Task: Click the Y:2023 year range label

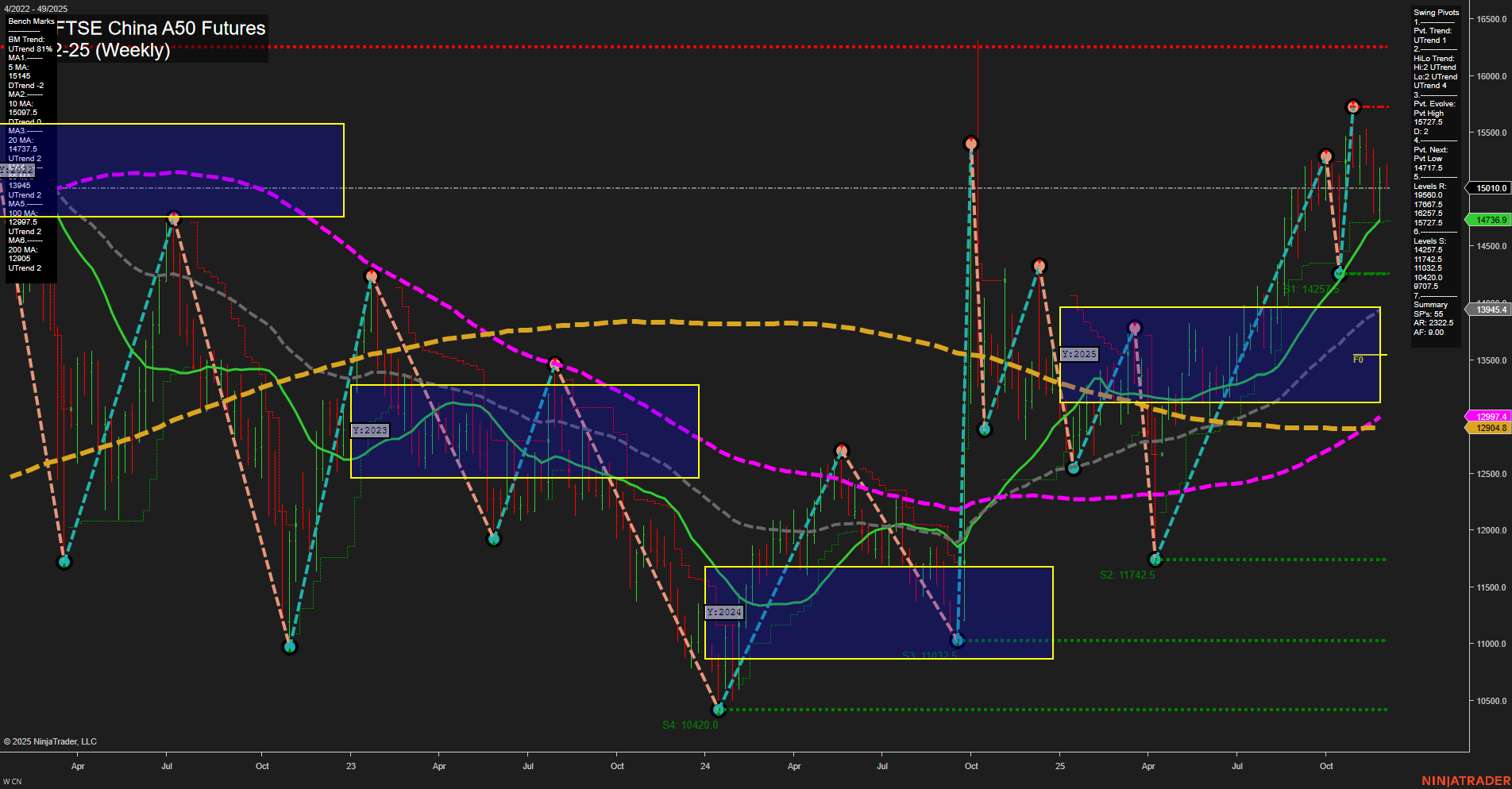Action: 370,429
